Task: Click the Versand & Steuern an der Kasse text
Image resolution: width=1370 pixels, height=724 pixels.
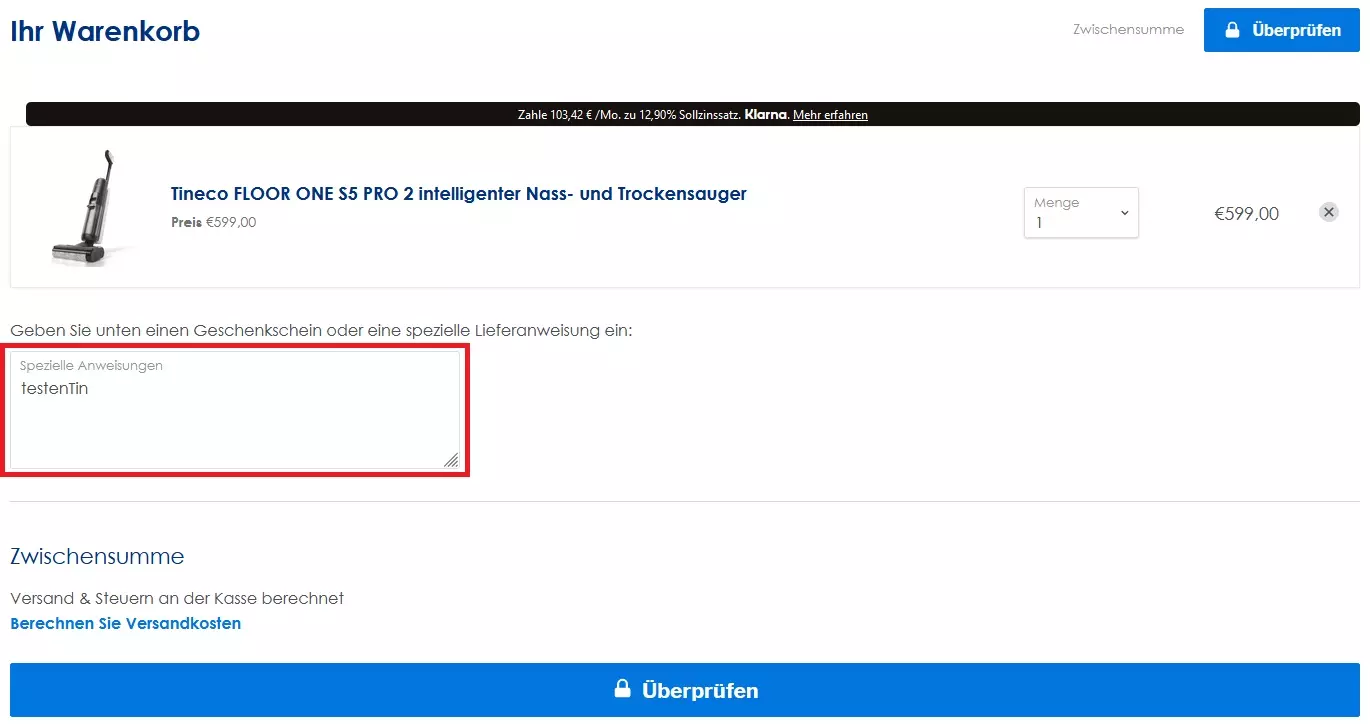Action: point(177,598)
